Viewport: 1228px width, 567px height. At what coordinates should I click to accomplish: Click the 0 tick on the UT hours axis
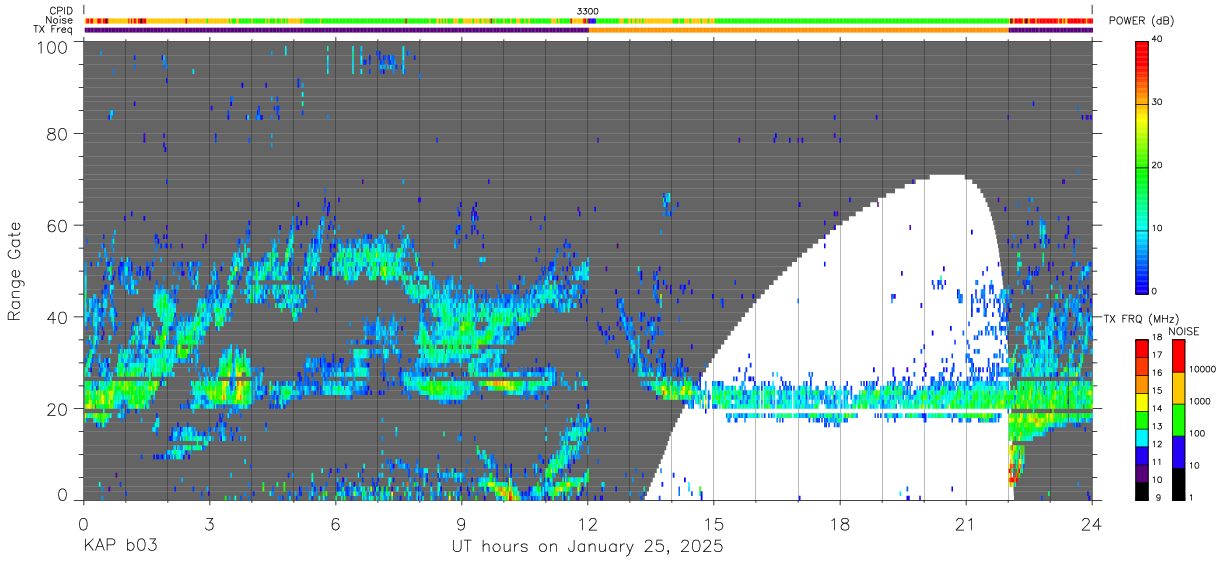[83, 523]
